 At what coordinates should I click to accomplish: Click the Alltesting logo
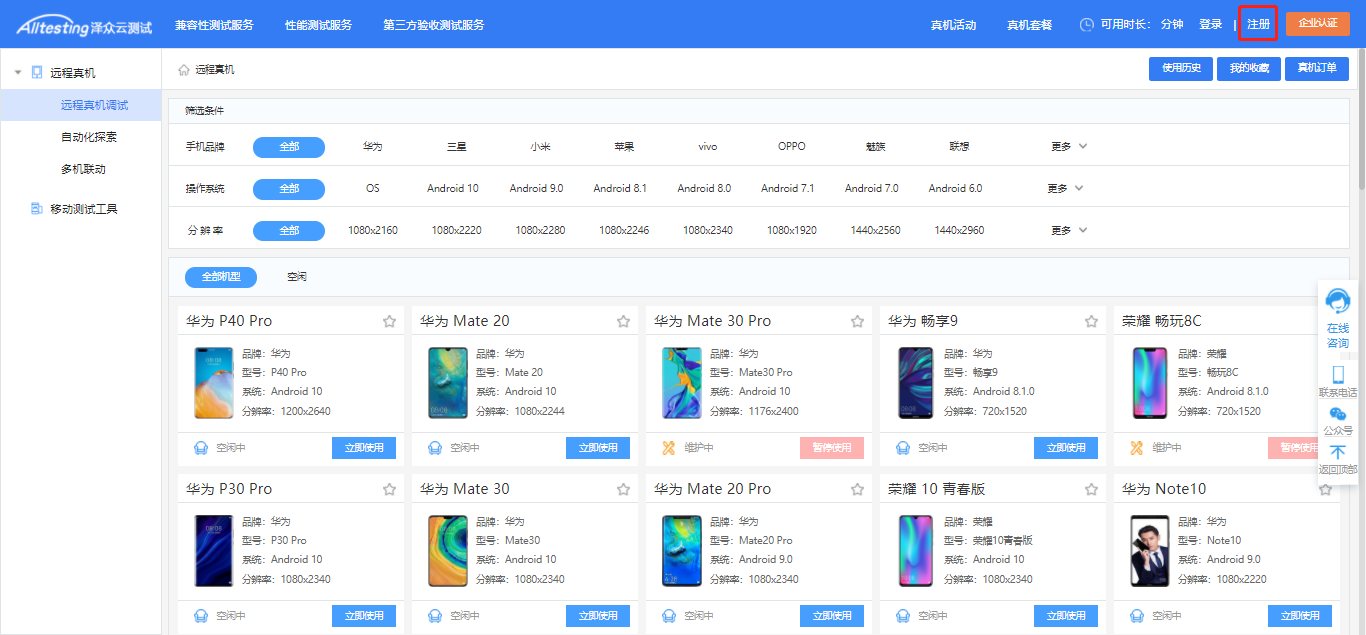coord(84,25)
